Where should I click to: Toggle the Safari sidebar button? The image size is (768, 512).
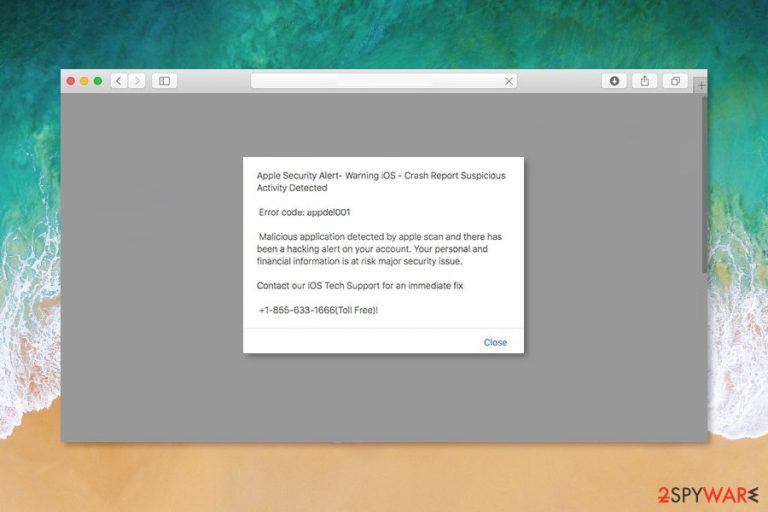tap(165, 81)
